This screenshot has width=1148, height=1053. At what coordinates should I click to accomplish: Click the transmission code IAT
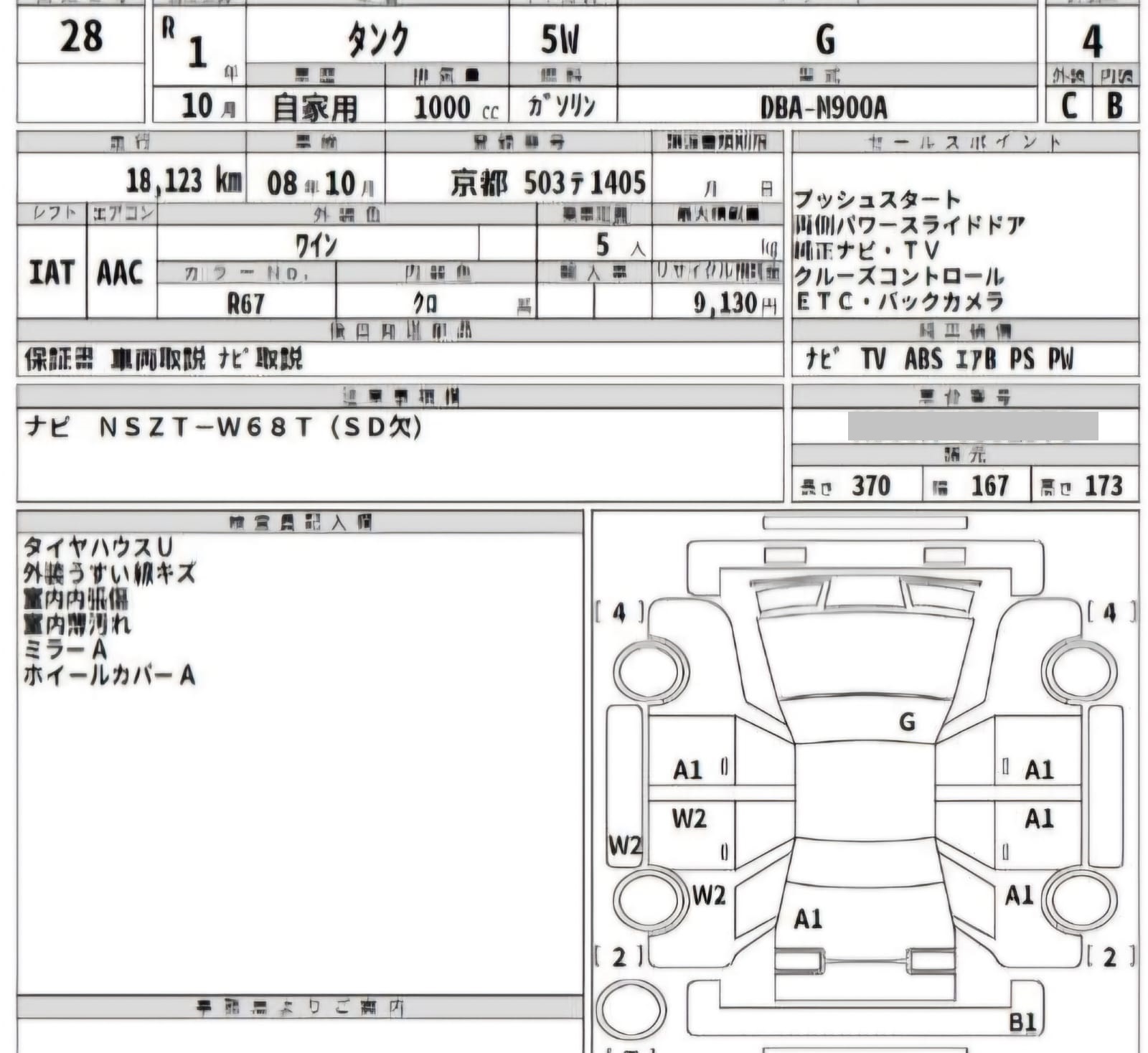[51, 273]
